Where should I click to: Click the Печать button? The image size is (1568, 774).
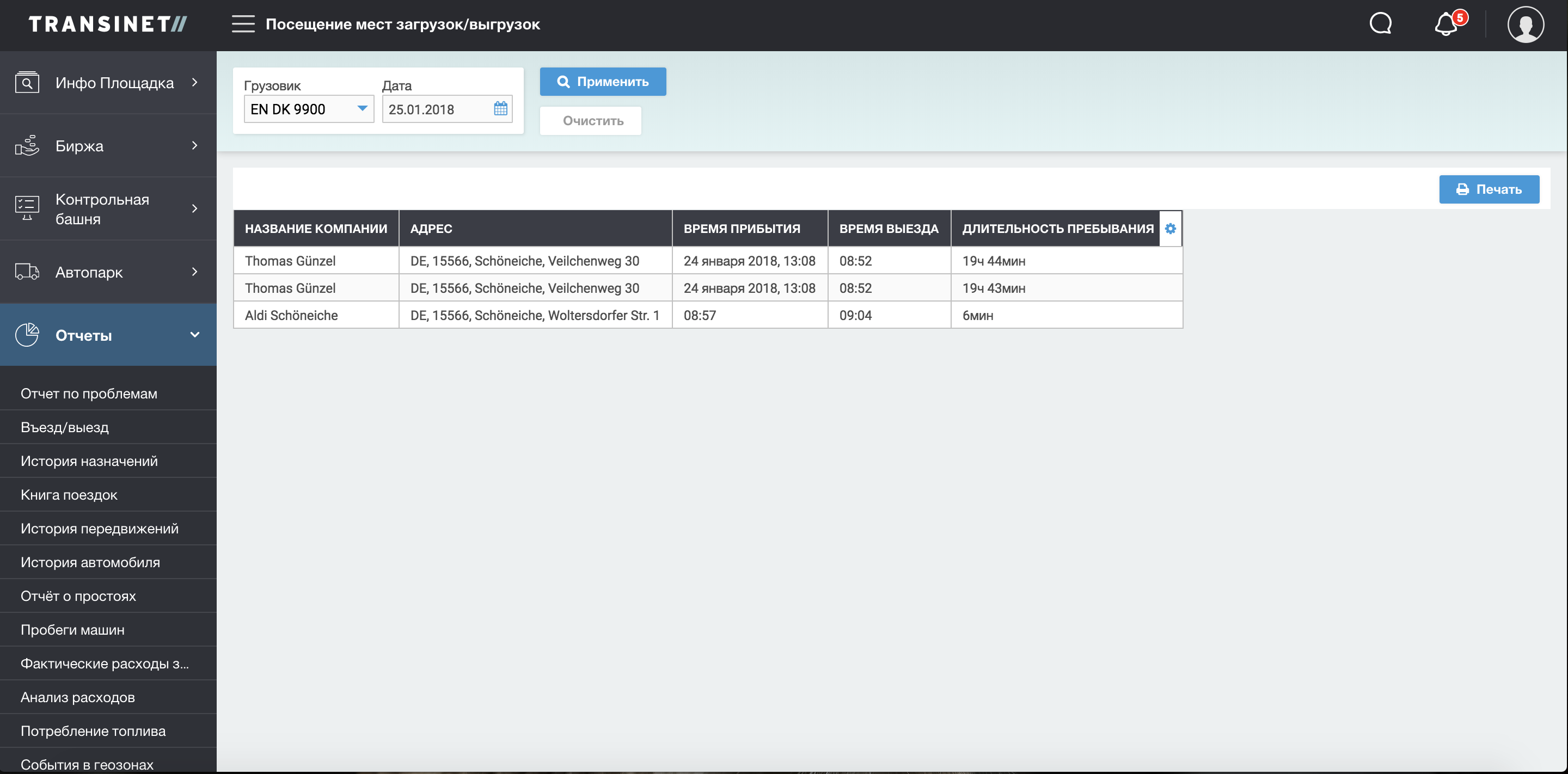pos(1489,189)
